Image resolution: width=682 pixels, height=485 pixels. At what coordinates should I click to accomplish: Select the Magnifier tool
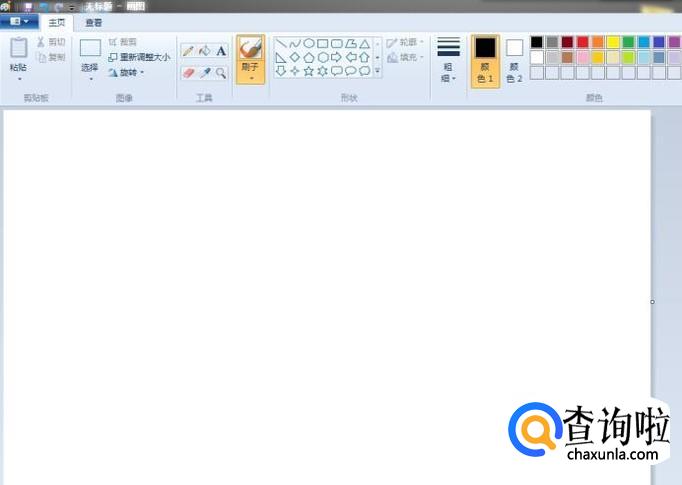click(221, 73)
